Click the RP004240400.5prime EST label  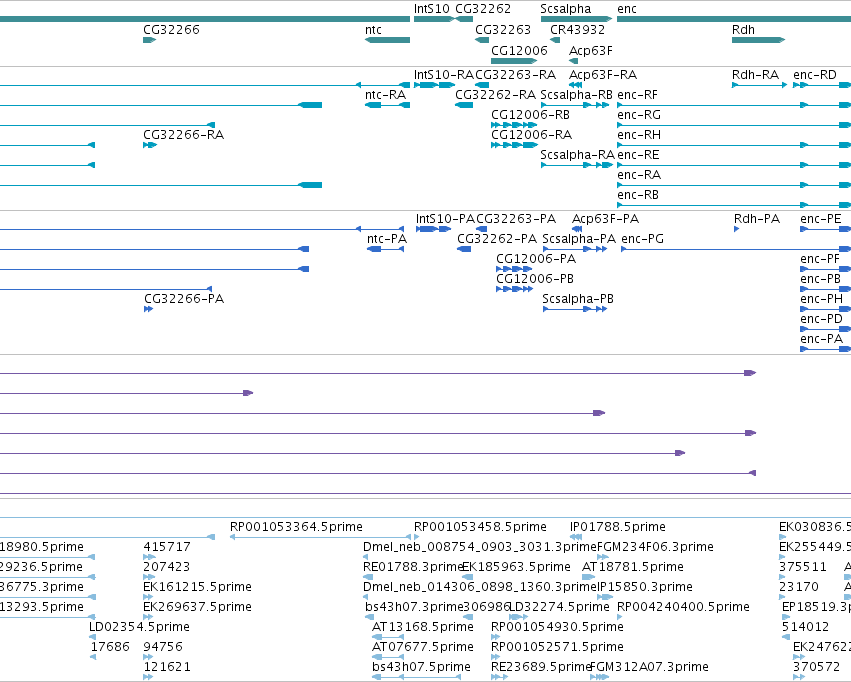tap(683, 607)
